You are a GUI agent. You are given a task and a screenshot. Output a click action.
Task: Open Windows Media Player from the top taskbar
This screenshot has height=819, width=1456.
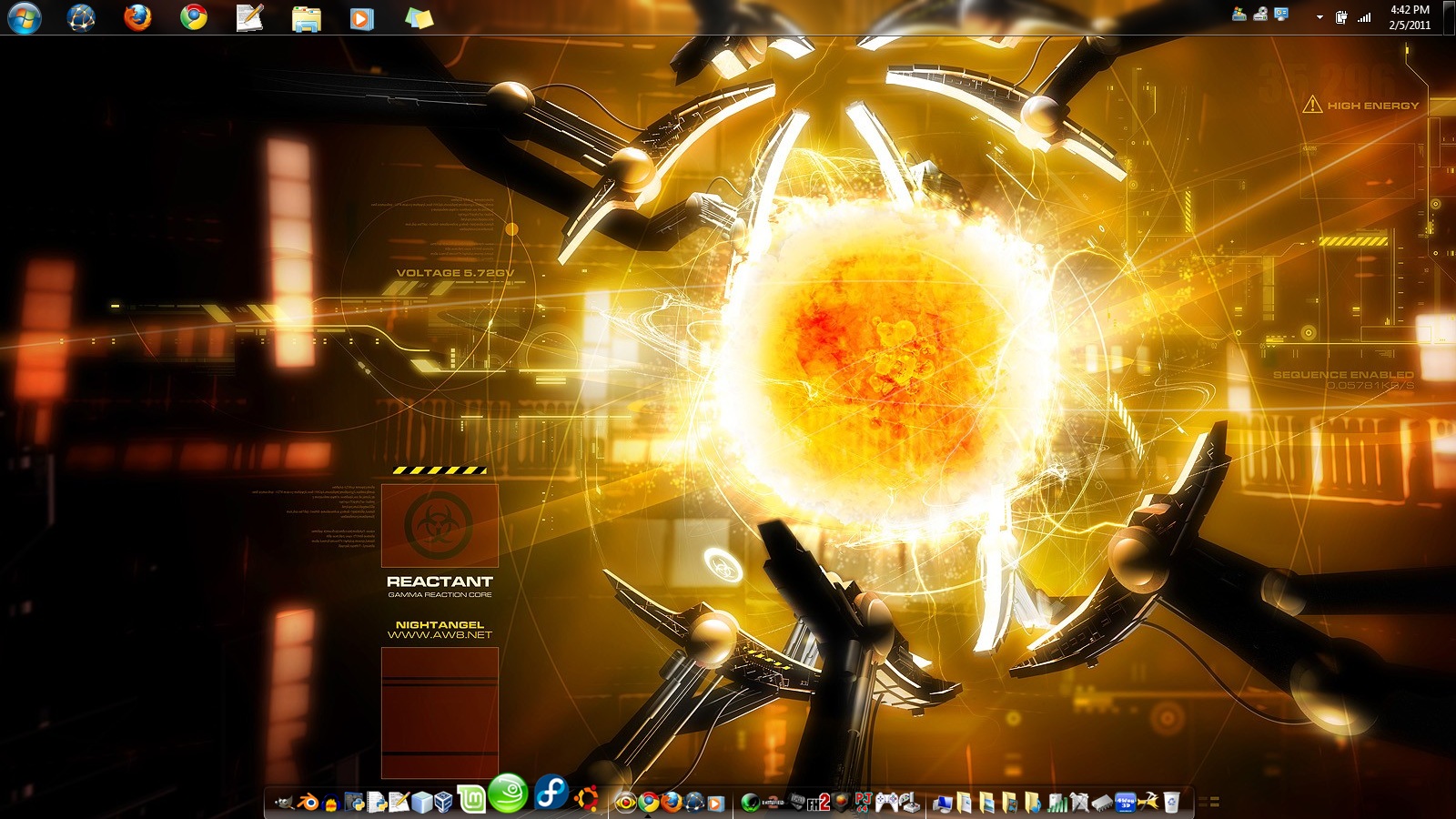click(x=361, y=18)
